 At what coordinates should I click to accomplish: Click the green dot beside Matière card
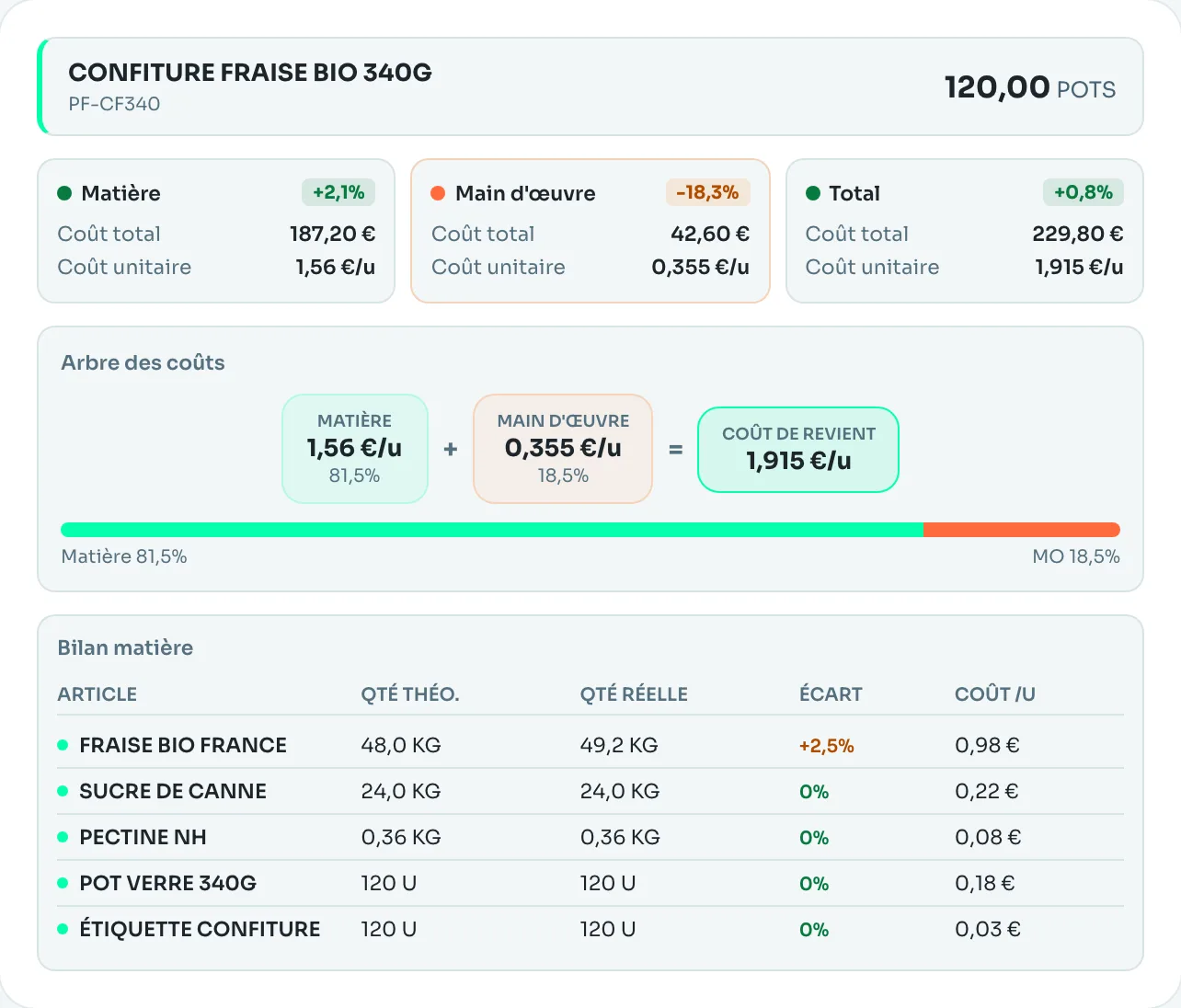click(64, 193)
